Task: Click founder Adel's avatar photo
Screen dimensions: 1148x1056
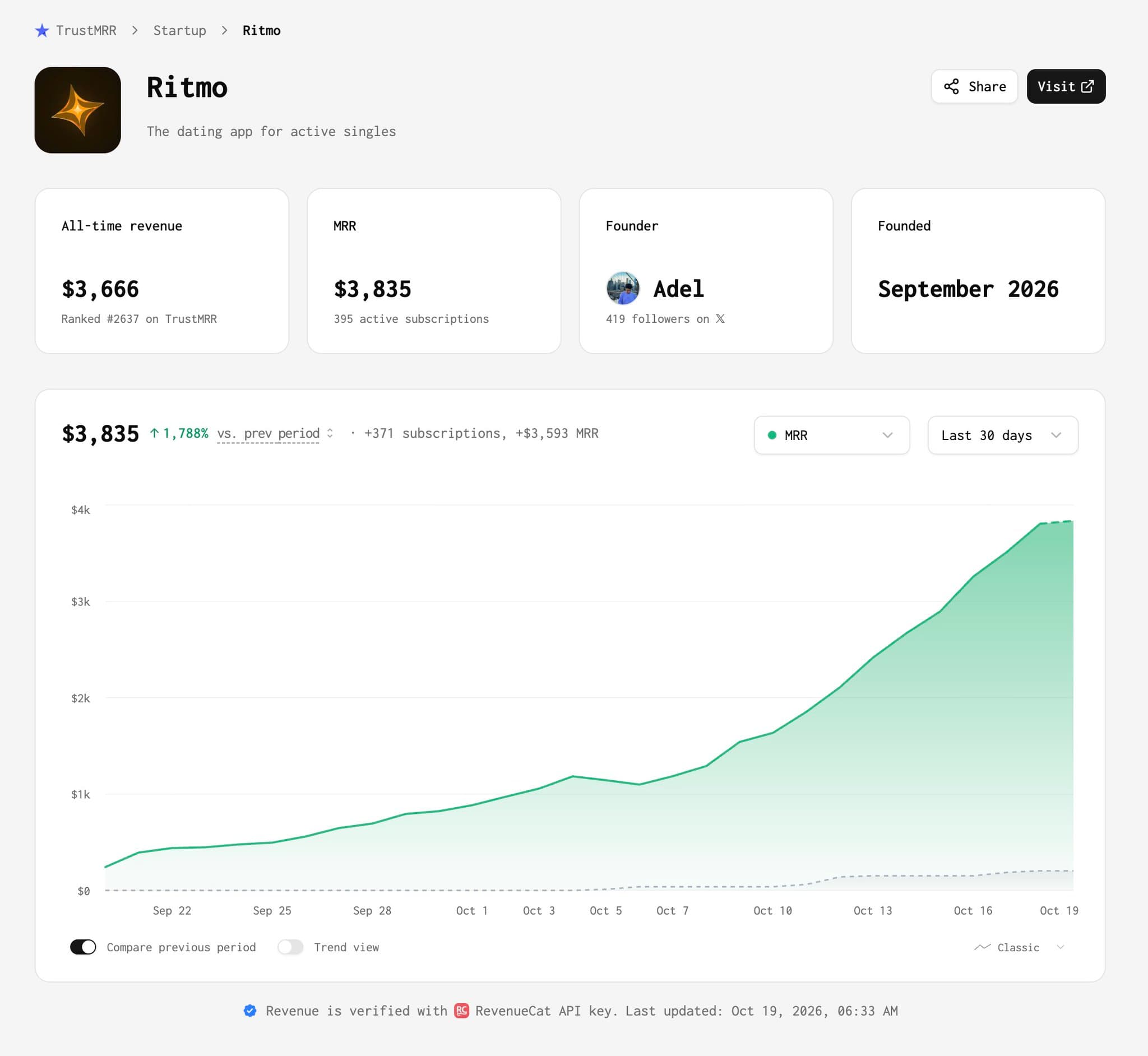Action: tap(622, 288)
